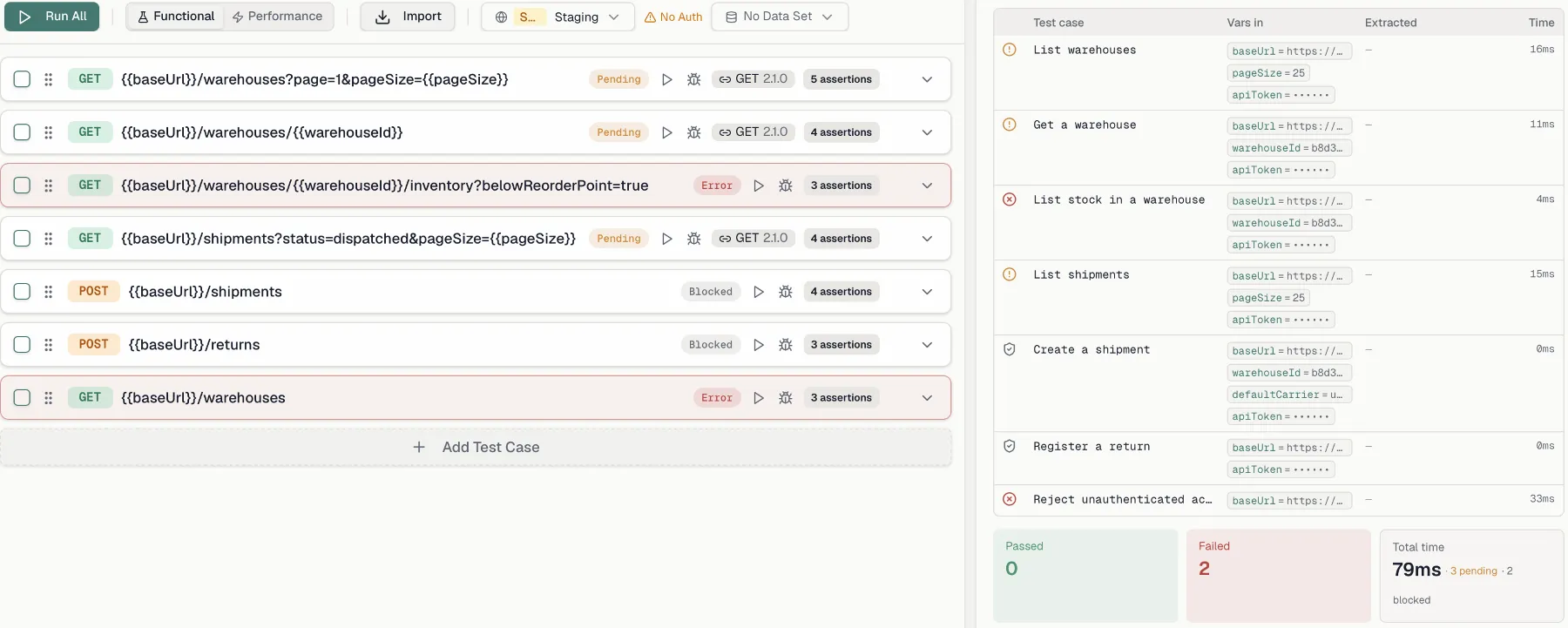
Task: Click the Pending badge on the warehouses/{{warehouseId}} row
Action: (618, 132)
